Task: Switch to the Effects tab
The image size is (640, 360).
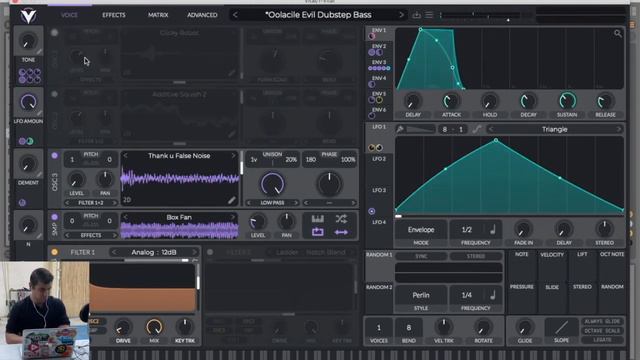Action: (114, 15)
